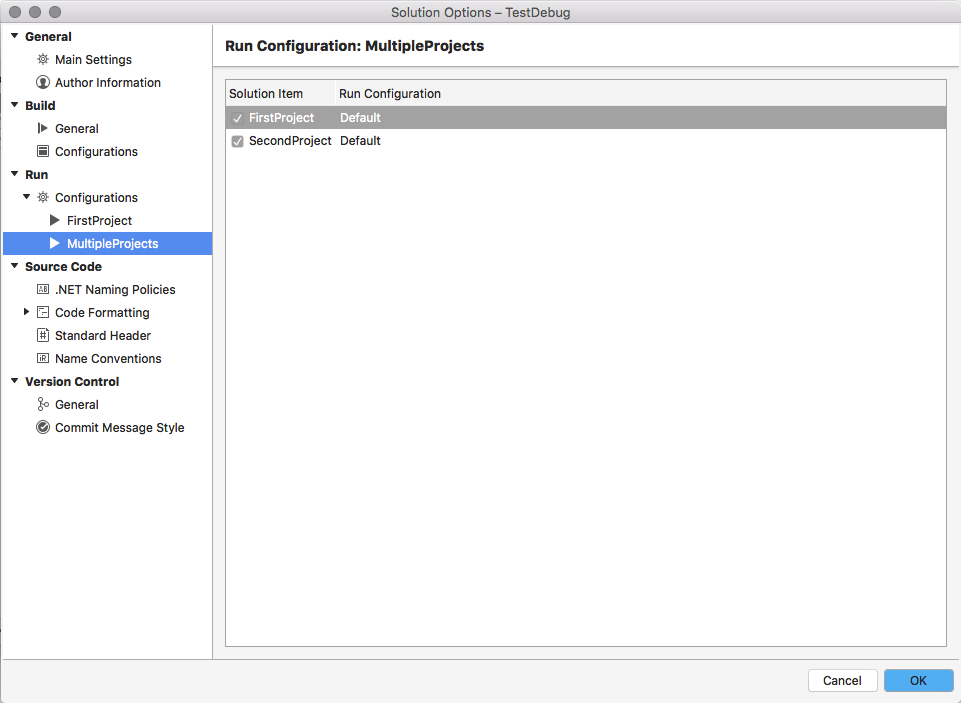Click the .NET Naming Policies icon
Viewport: 961px width, 703px height.
43,289
